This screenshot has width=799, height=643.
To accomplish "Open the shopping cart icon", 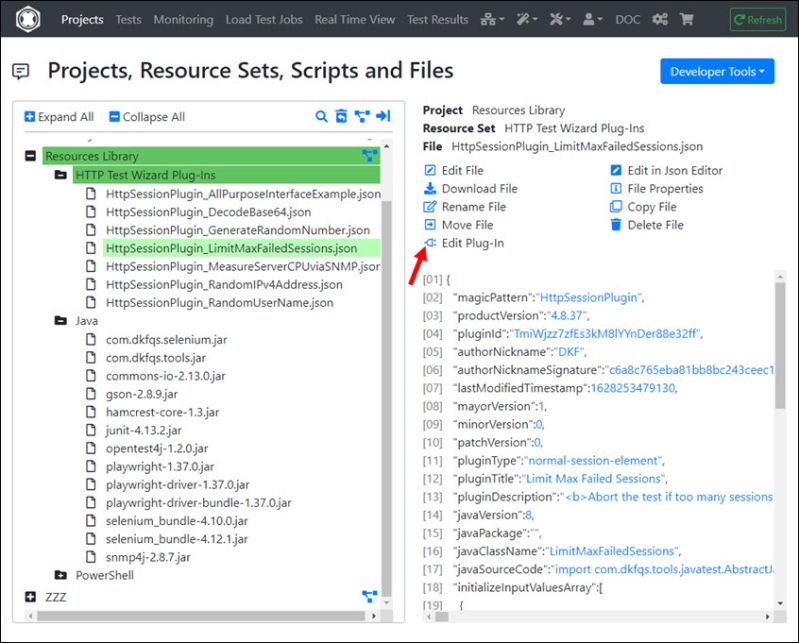I will point(686,19).
